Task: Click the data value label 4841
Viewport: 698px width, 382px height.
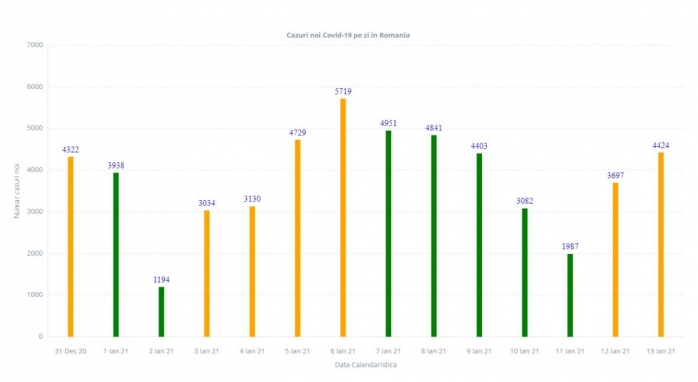Action: tap(434, 128)
